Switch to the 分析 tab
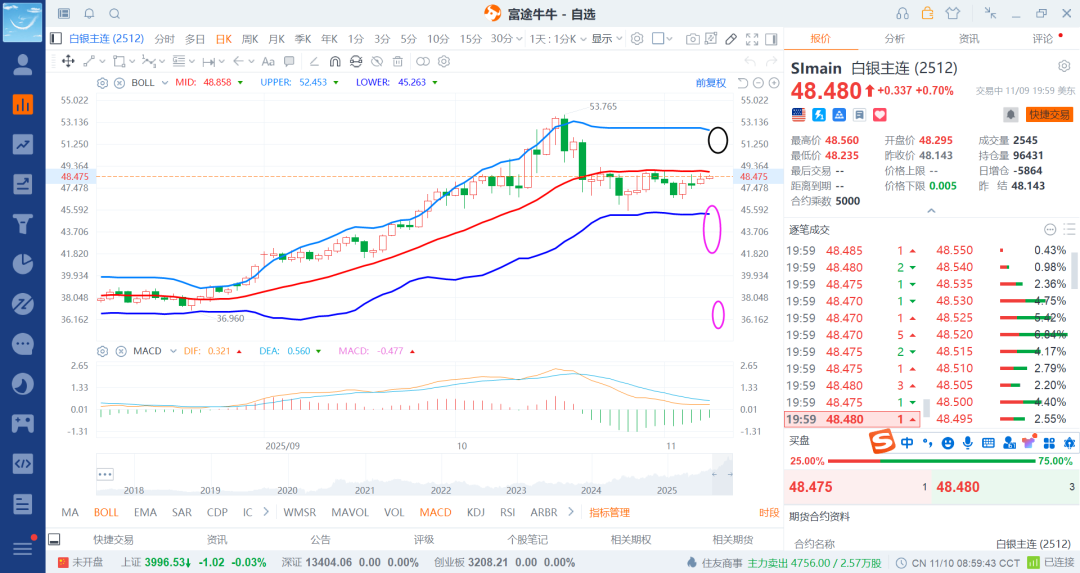This screenshot has width=1080, height=573. click(894, 39)
